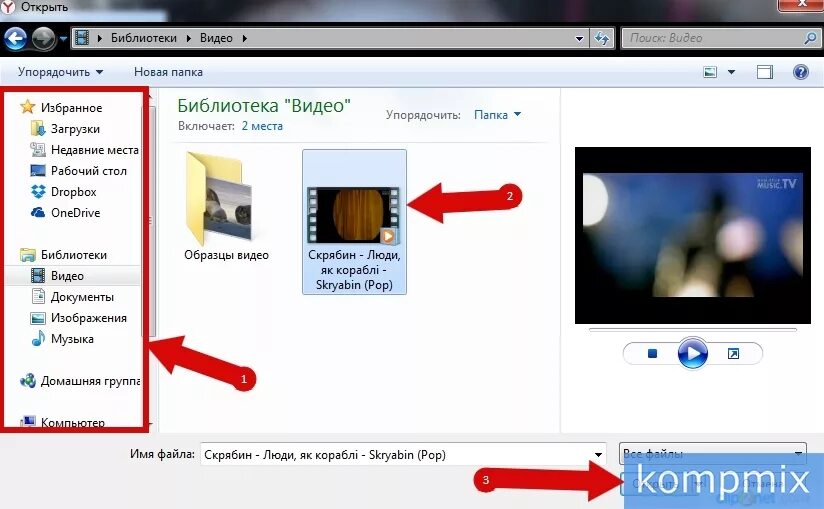Select Избранное in the navigation pane
The width and height of the screenshot is (824, 509).
[71, 108]
